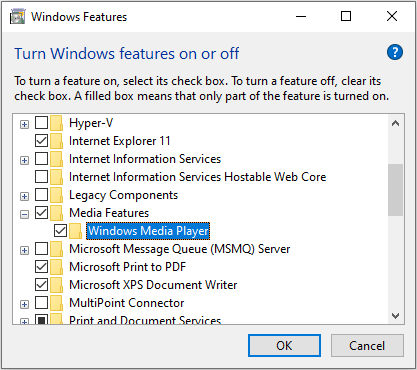Image resolution: width=417 pixels, height=370 pixels.
Task: Click the Internet Explorer 11 folder icon
Action: click(57, 141)
